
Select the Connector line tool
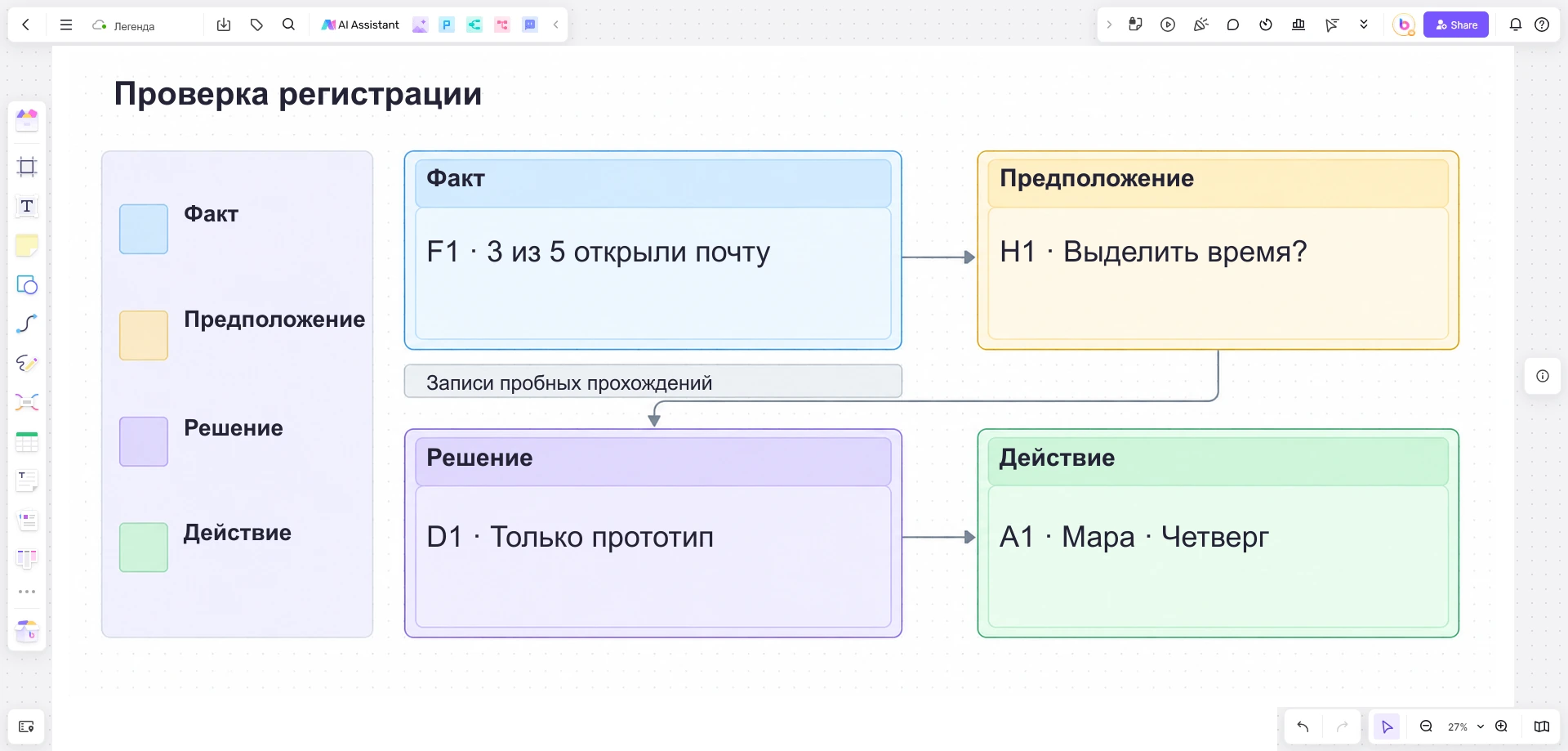(27, 324)
